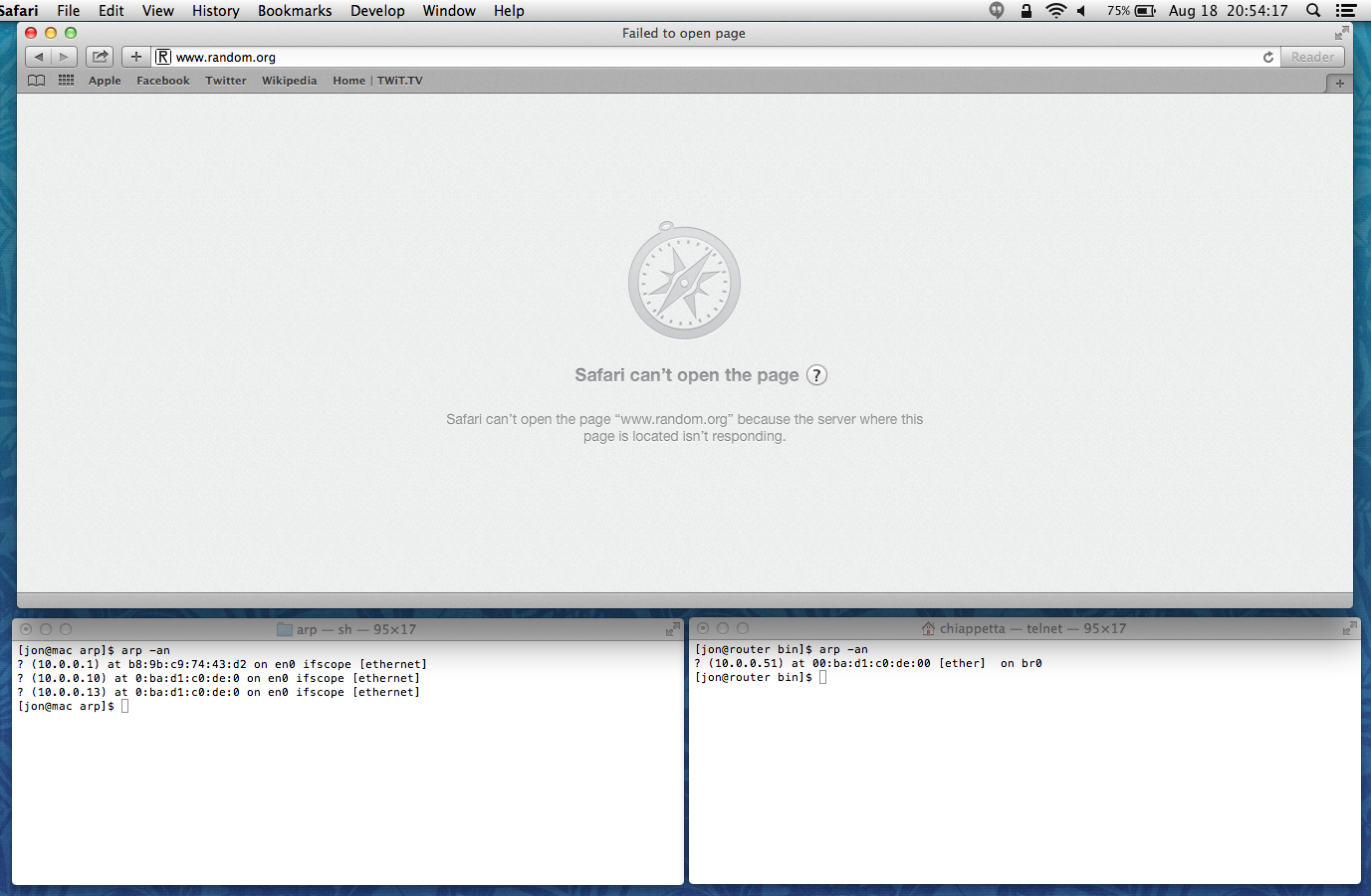Viewport: 1371px width, 896px height.
Task: Open the Edit menu
Action: point(112,11)
